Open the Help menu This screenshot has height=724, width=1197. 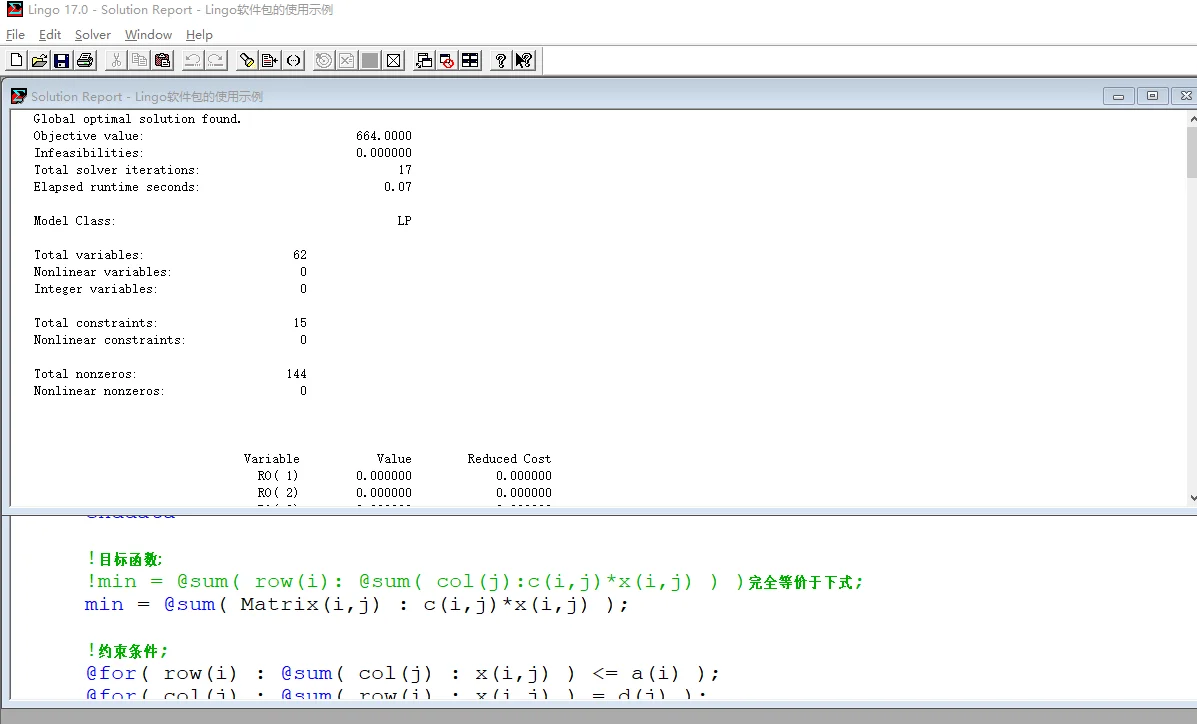point(199,34)
